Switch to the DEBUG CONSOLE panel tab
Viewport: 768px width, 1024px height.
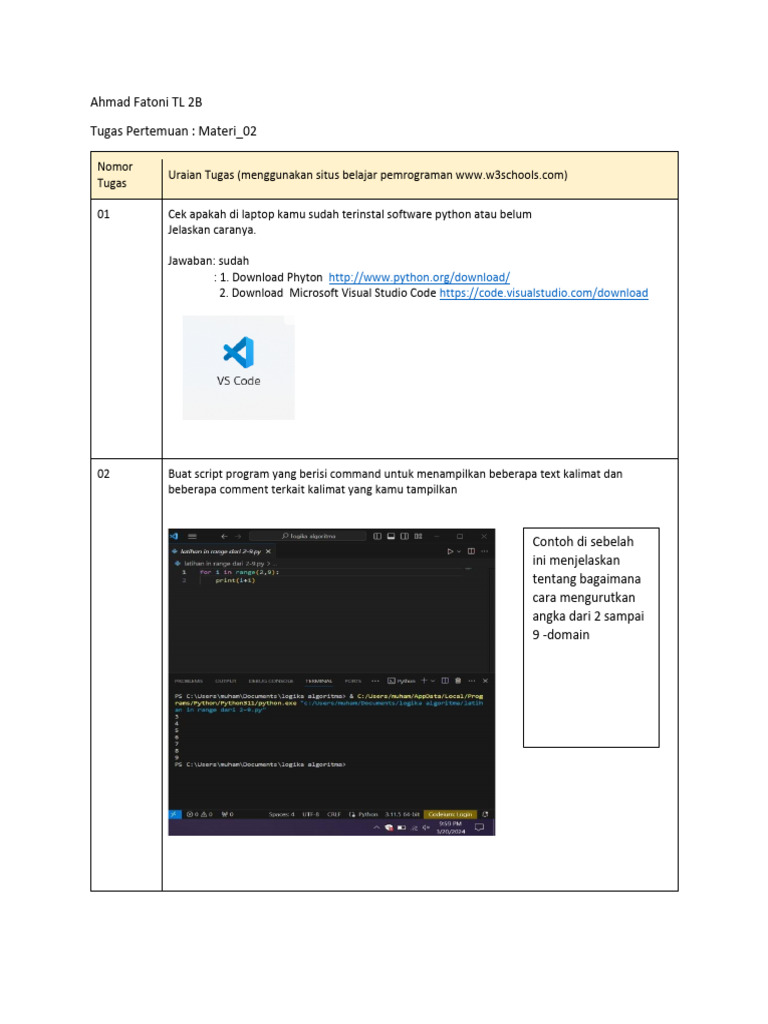click(x=271, y=681)
